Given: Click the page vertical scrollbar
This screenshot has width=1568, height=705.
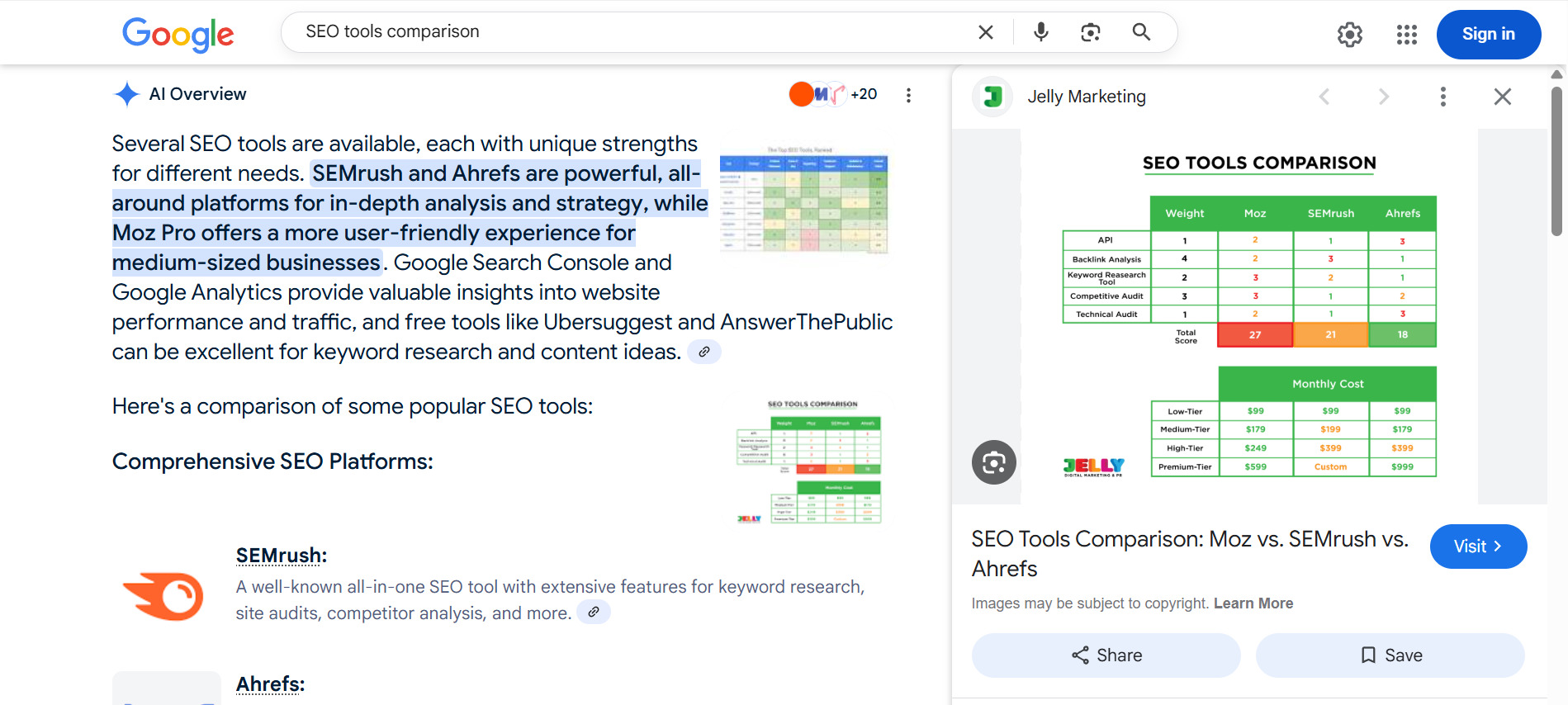Looking at the screenshot, I should 1556,162.
